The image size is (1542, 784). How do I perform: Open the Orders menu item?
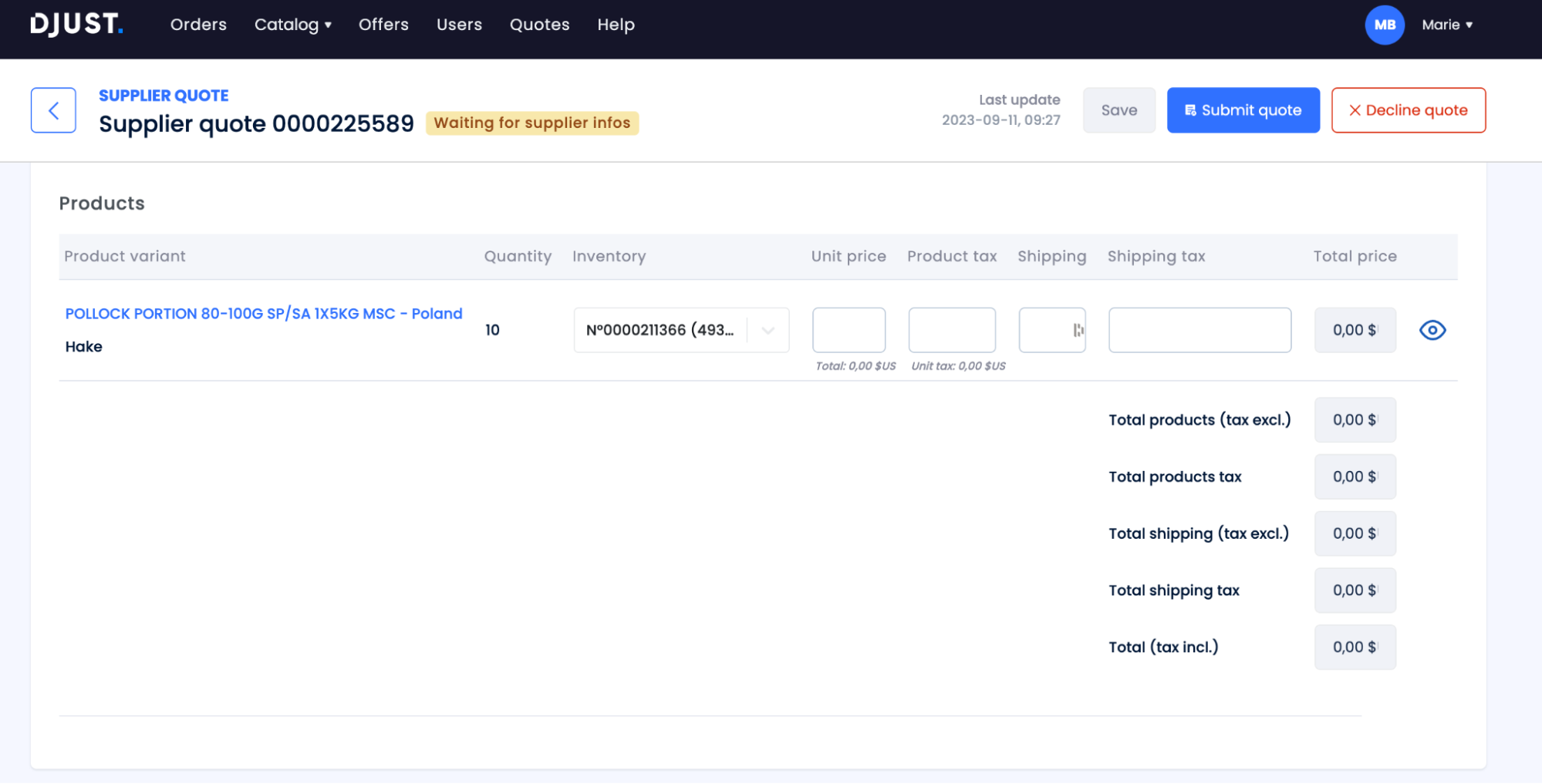[198, 25]
